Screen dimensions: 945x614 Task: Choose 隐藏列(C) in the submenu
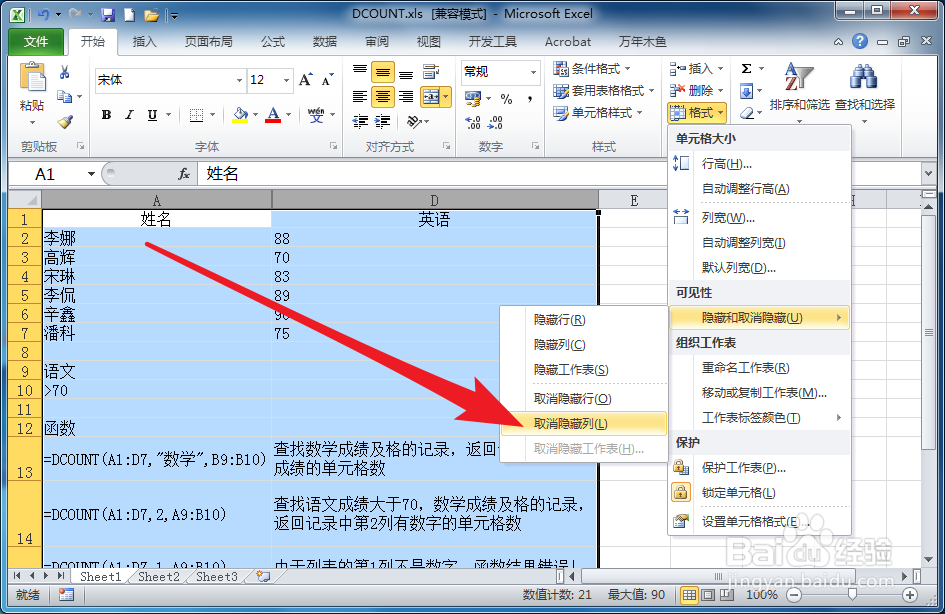pyautogui.click(x=584, y=345)
